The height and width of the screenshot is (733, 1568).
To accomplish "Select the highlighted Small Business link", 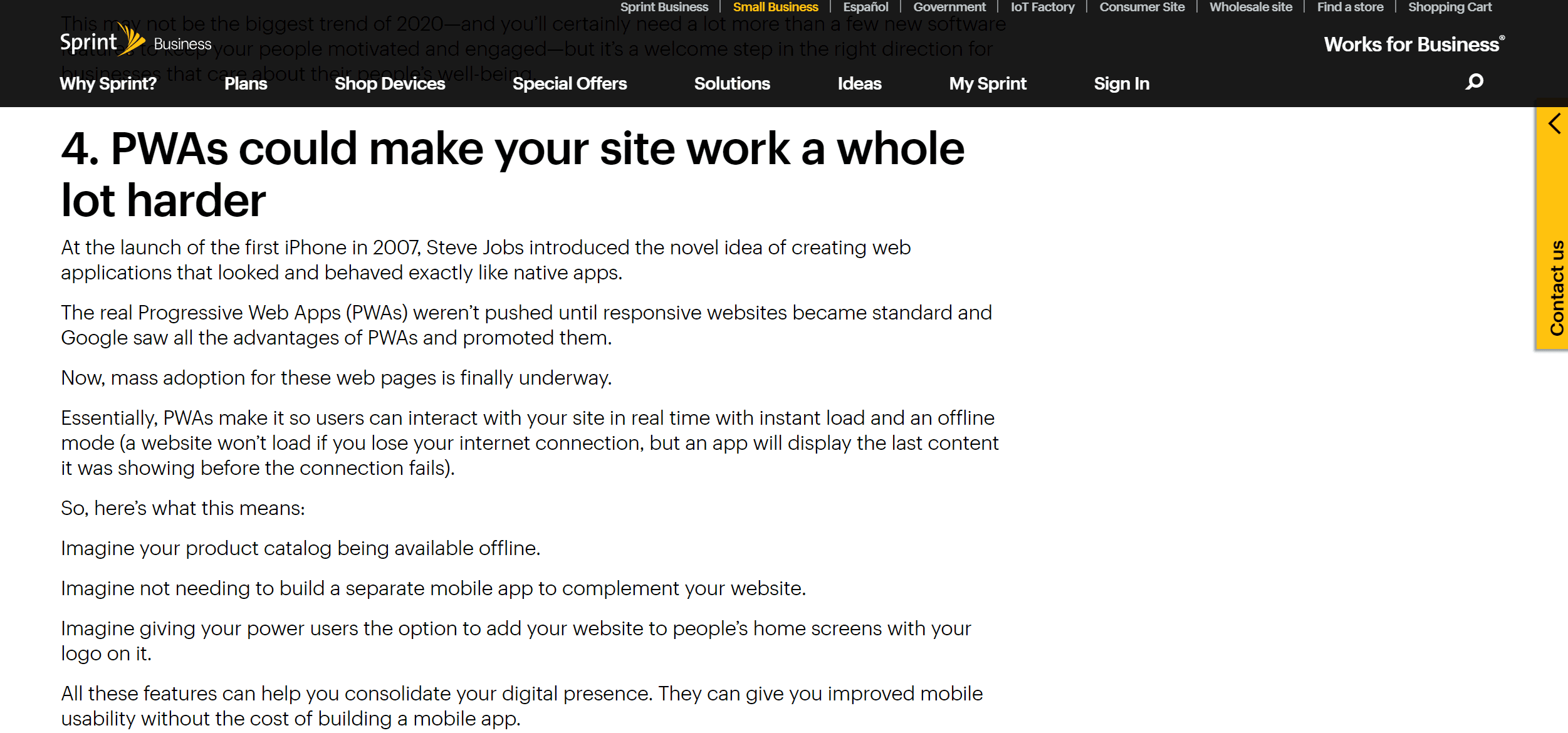I will tap(775, 7).
